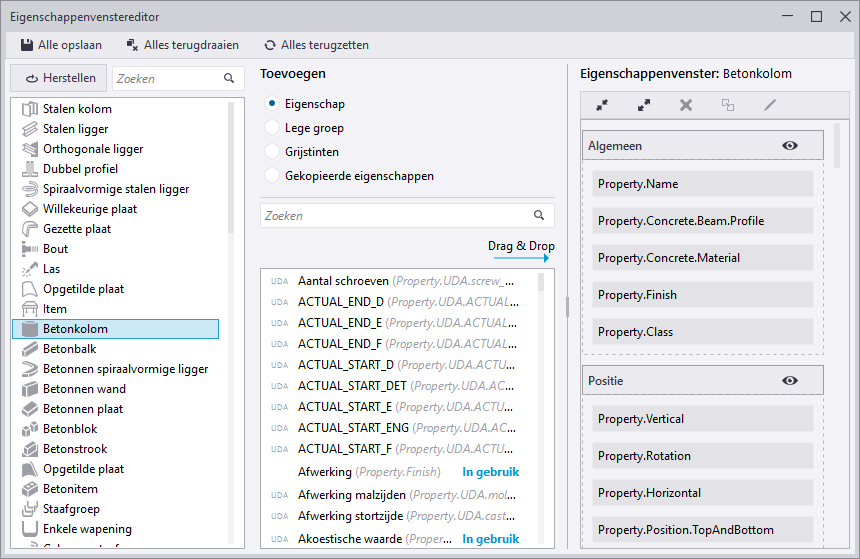Toggle visibility eye of Algemeen group
The width and height of the screenshot is (860, 559).
point(790,146)
